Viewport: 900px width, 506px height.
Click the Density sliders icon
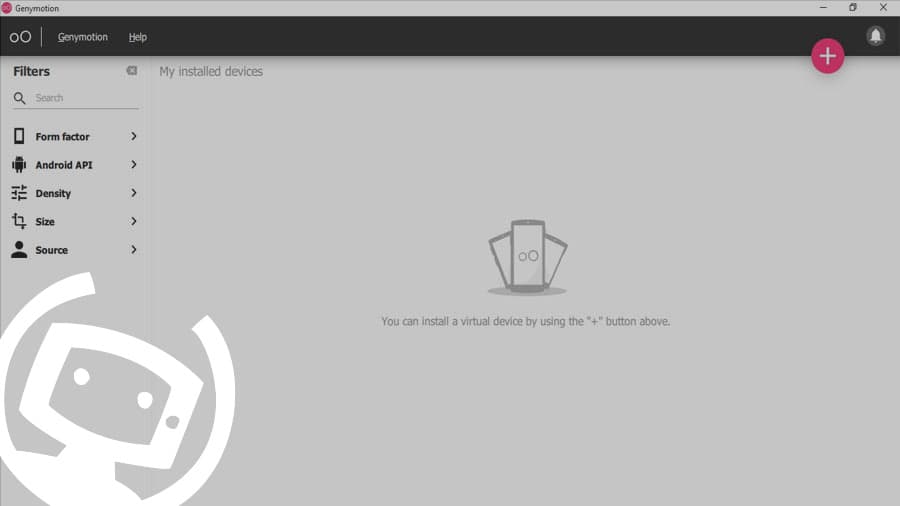19,193
